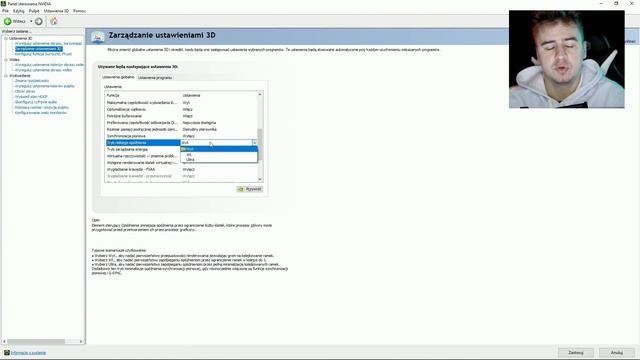
Task: Select the shader cache size row
Action: (x=181, y=129)
